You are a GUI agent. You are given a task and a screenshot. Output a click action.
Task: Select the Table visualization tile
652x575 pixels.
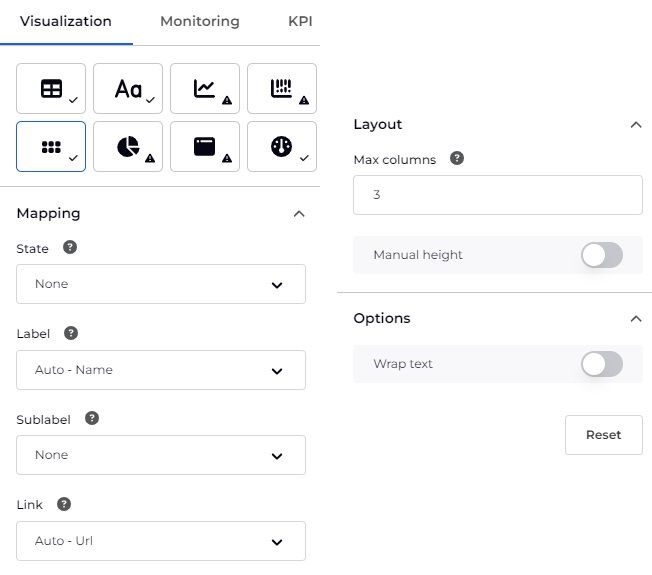tap(51, 88)
